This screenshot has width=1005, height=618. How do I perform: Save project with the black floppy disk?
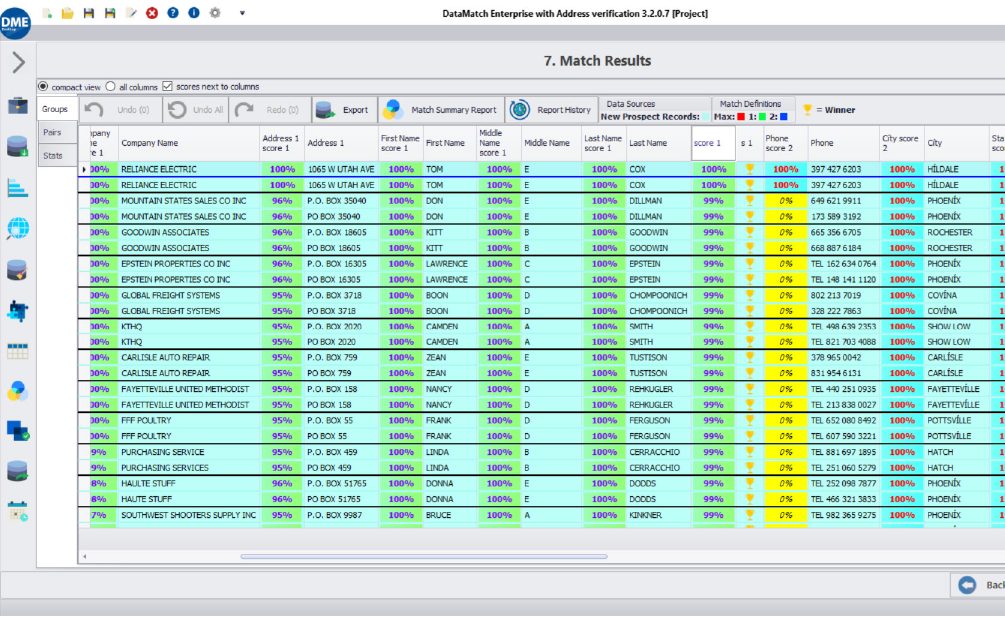[88, 13]
